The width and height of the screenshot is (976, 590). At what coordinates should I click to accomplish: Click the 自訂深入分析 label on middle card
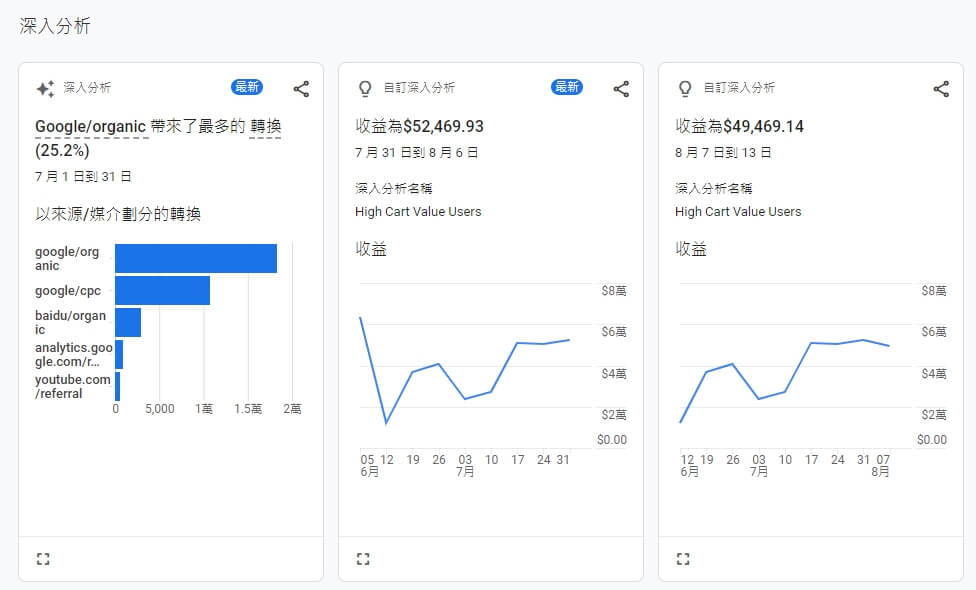419,88
